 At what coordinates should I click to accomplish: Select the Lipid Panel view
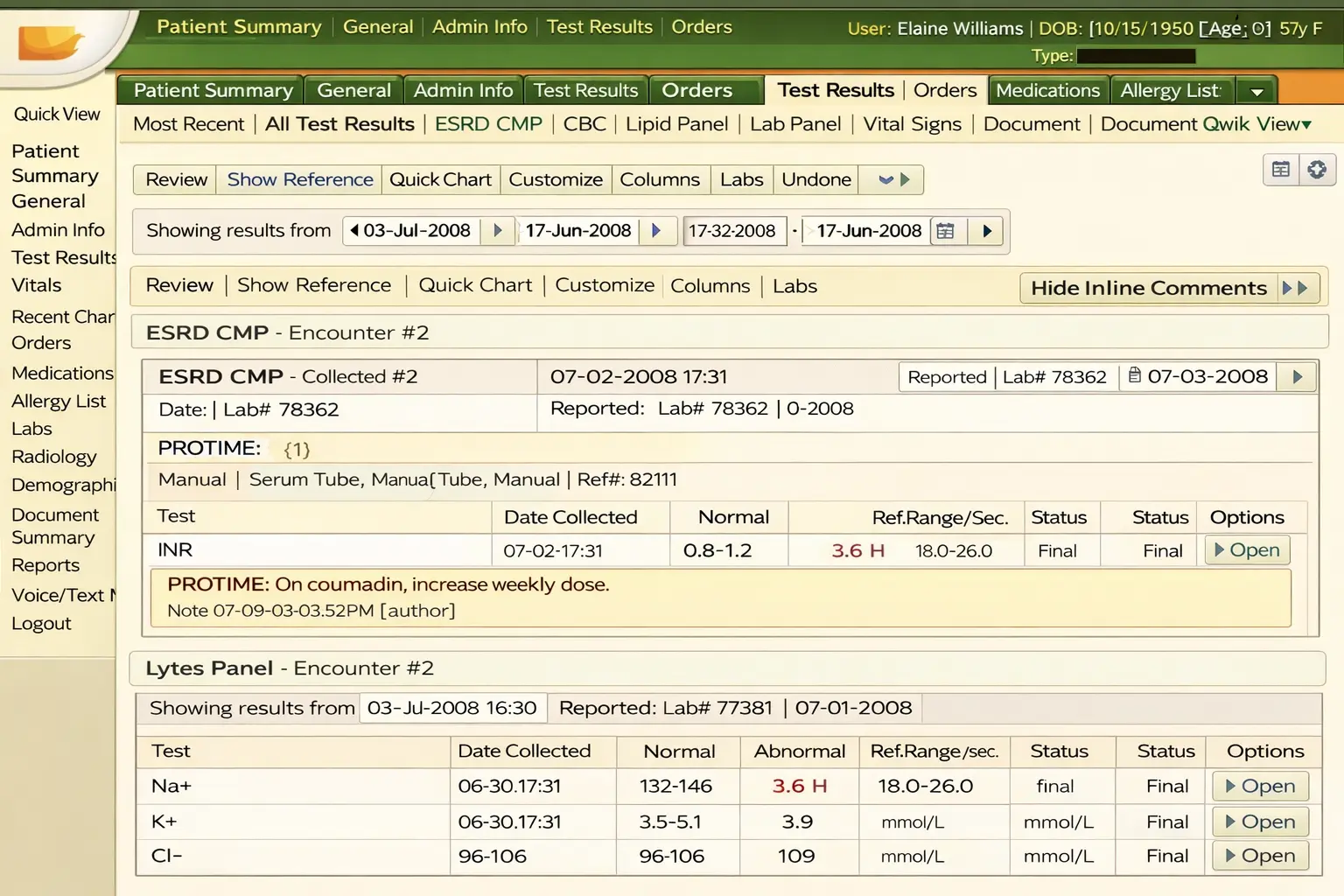coord(676,124)
